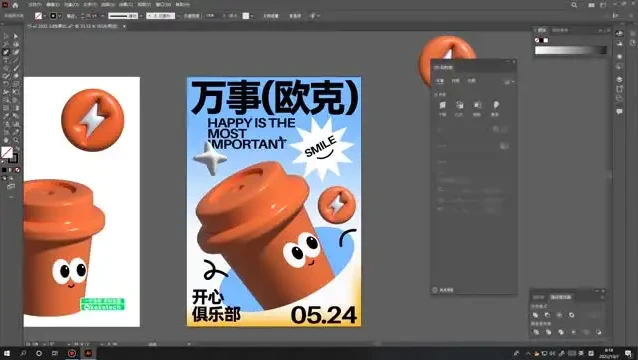Screen dimensions: 638x360
Task: Select the Gradient tool
Action: click(x=16, y=108)
